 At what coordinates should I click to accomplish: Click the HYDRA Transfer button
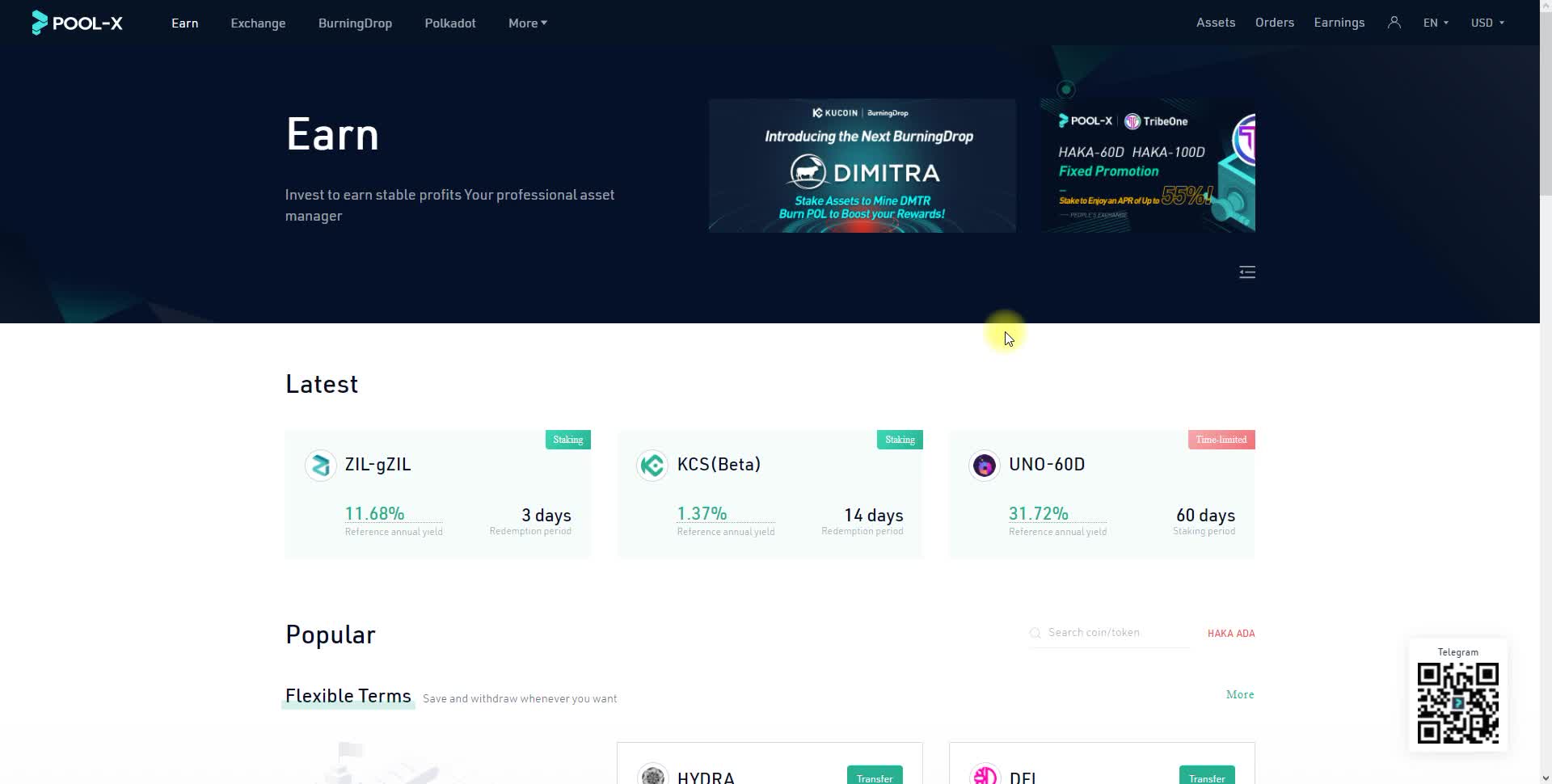874,777
